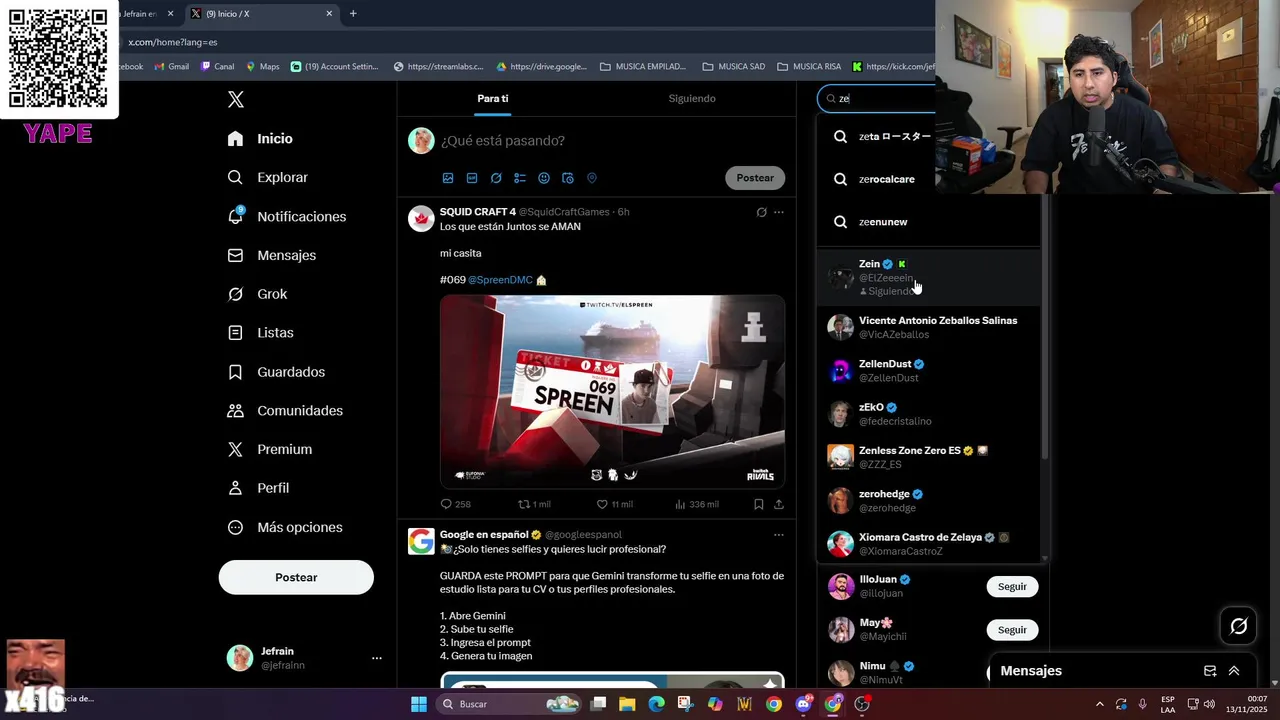Open the MUSICA RISA bookmark folder
This screenshot has height=720, width=1280.
pos(809,67)
